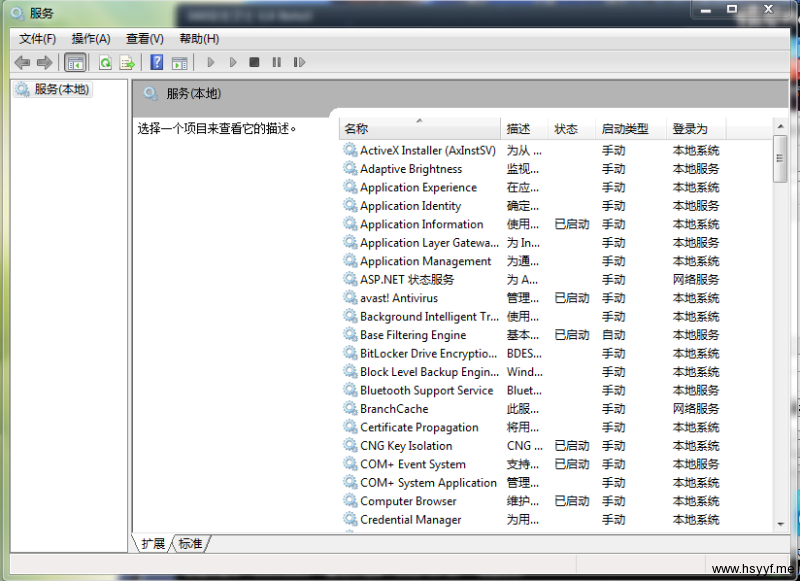Image resolution: width=800 pixels, height=581 pixels.
Task: Sort by the 启动类型 column header
Action: click(x=625, y=129)
